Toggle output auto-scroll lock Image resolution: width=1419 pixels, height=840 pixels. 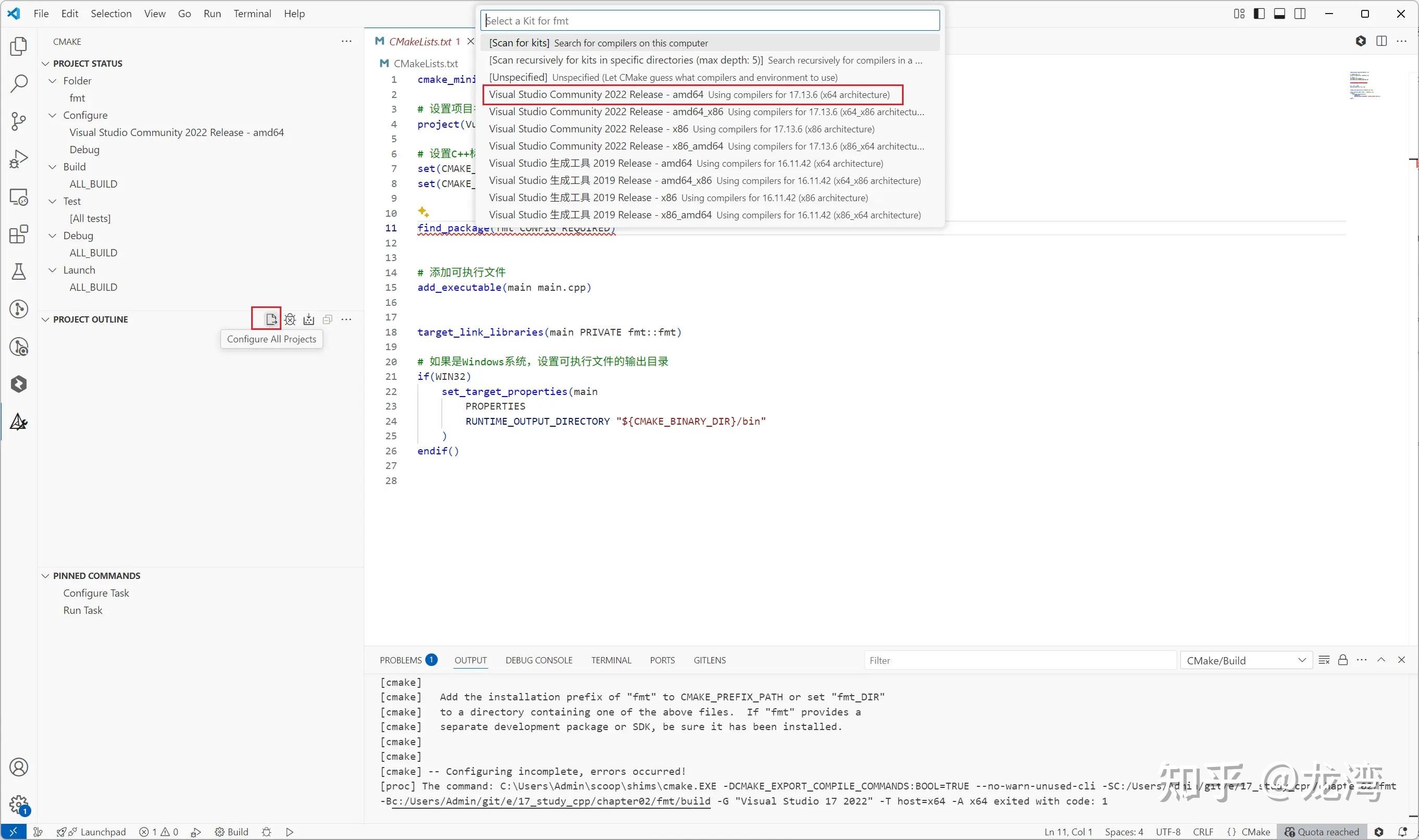1342,660
